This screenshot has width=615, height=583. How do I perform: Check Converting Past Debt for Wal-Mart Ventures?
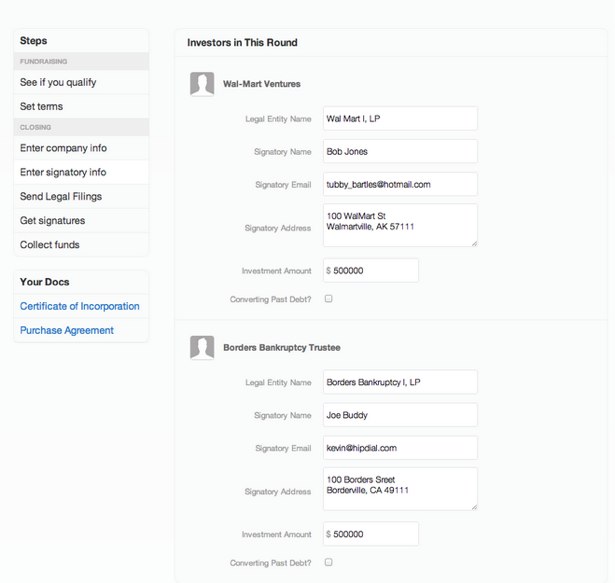(x=329, y=298)
